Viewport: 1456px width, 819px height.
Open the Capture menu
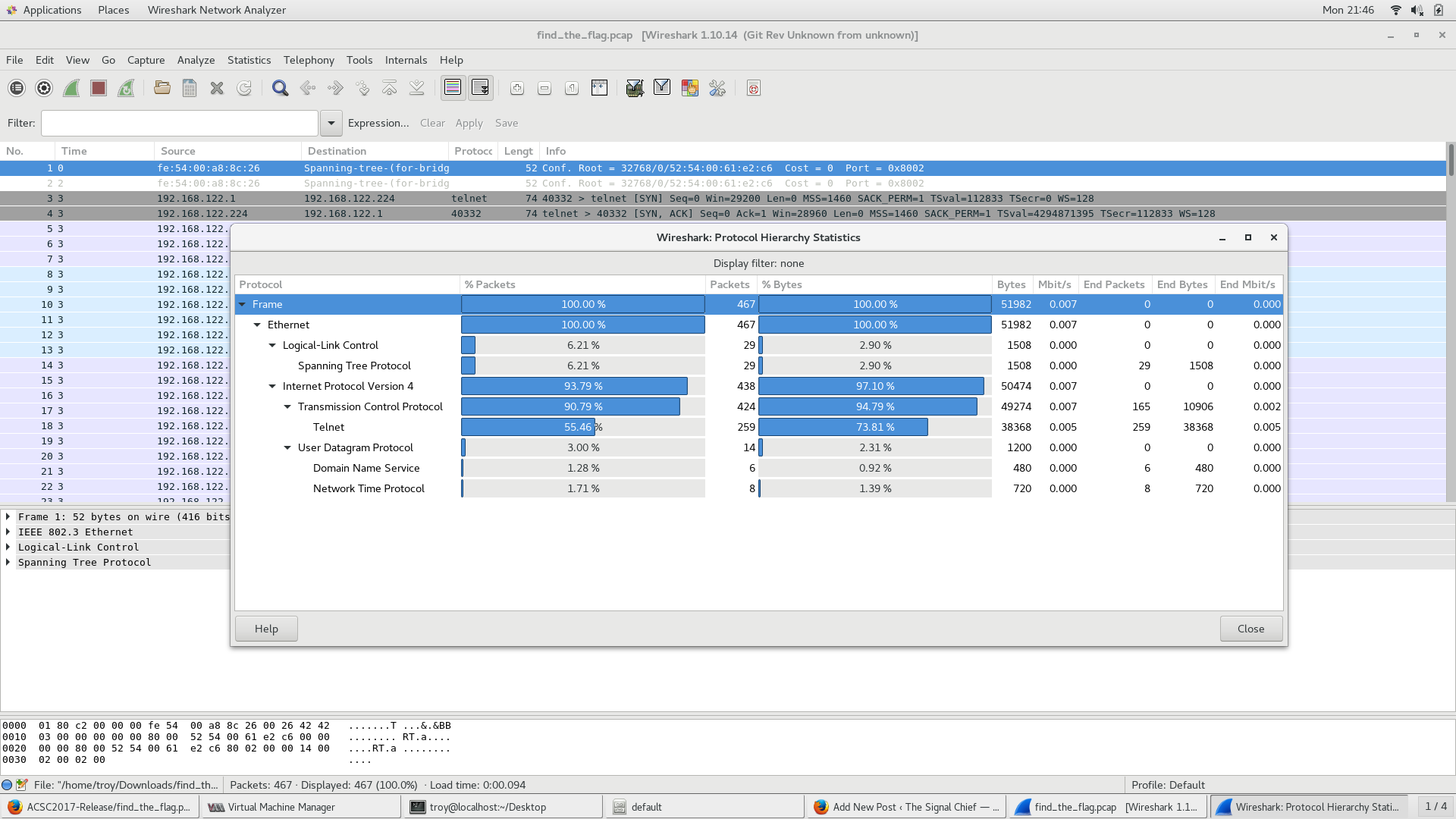tap(146, 60)
